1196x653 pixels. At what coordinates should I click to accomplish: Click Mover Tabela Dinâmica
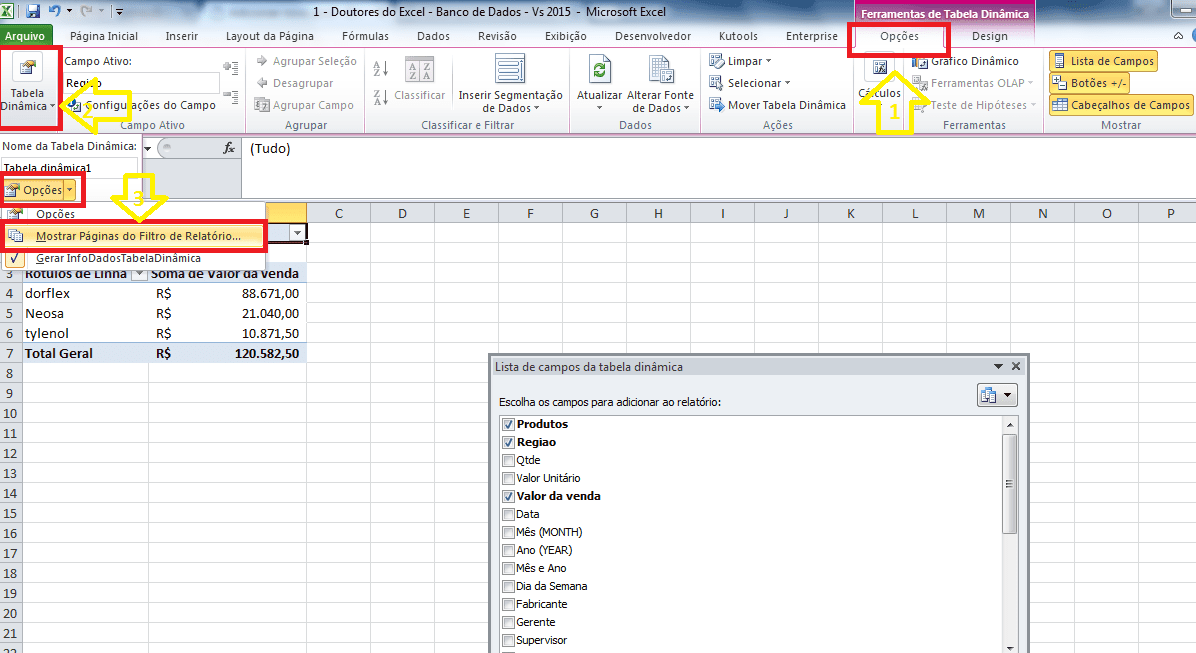pyautogui.click(x=777, y=105)
